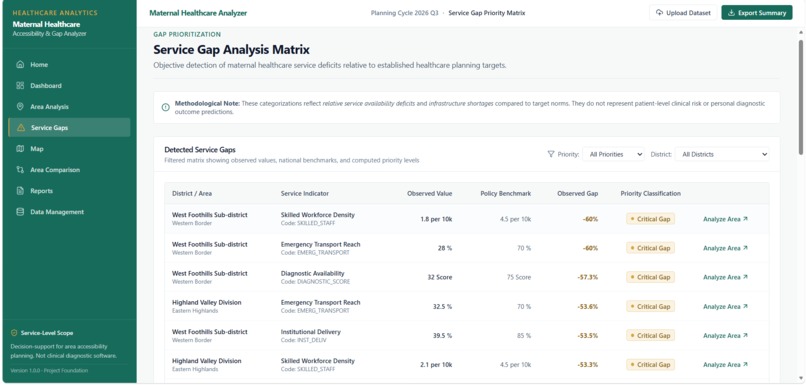Open the Reports page
This screenshot has height=385, width=806.
coord(69,191)
